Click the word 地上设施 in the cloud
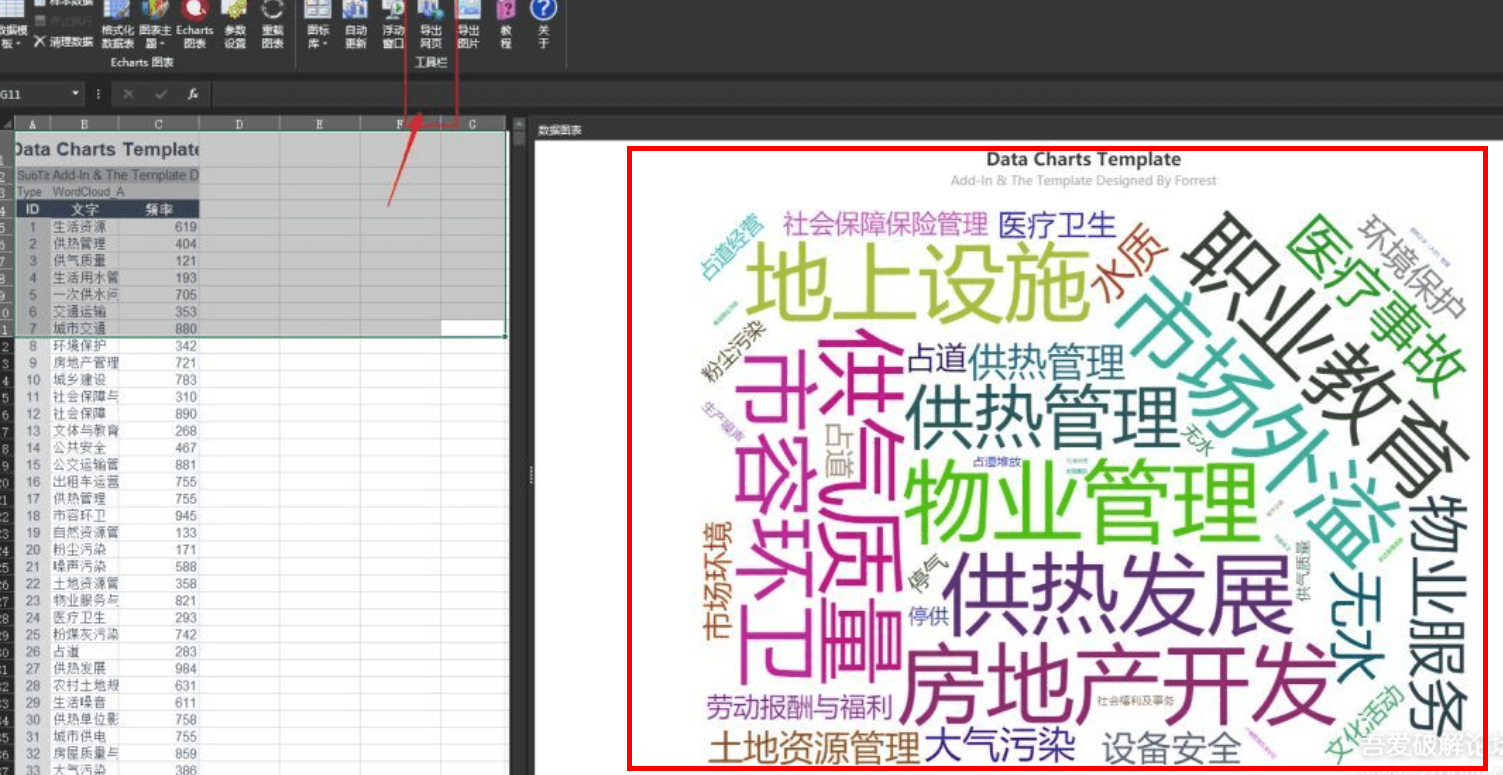The height and width of the screenshot is (775, 1503). [917, 282]
